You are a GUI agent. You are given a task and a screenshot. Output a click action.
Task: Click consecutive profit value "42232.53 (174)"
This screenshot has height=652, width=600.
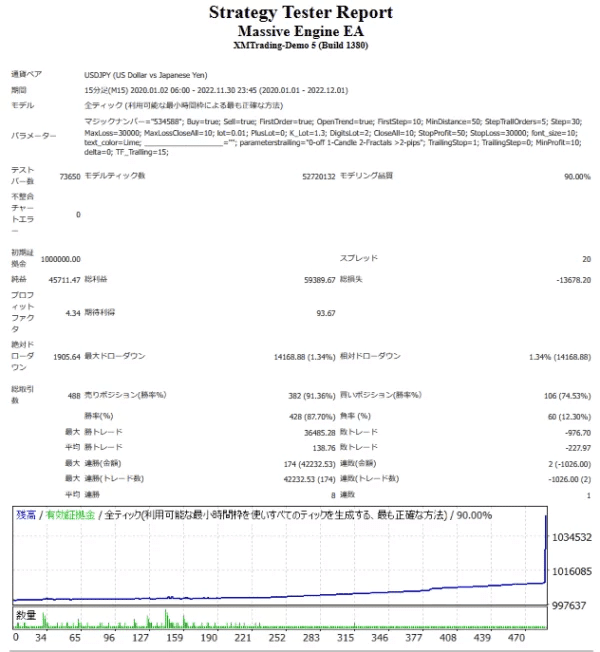click(309, 479)
